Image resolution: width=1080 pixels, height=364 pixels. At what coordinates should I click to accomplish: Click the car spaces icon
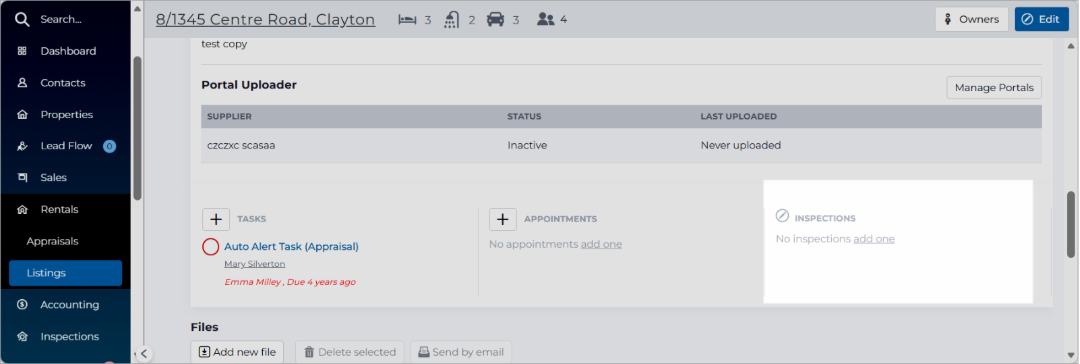[496, 19]
